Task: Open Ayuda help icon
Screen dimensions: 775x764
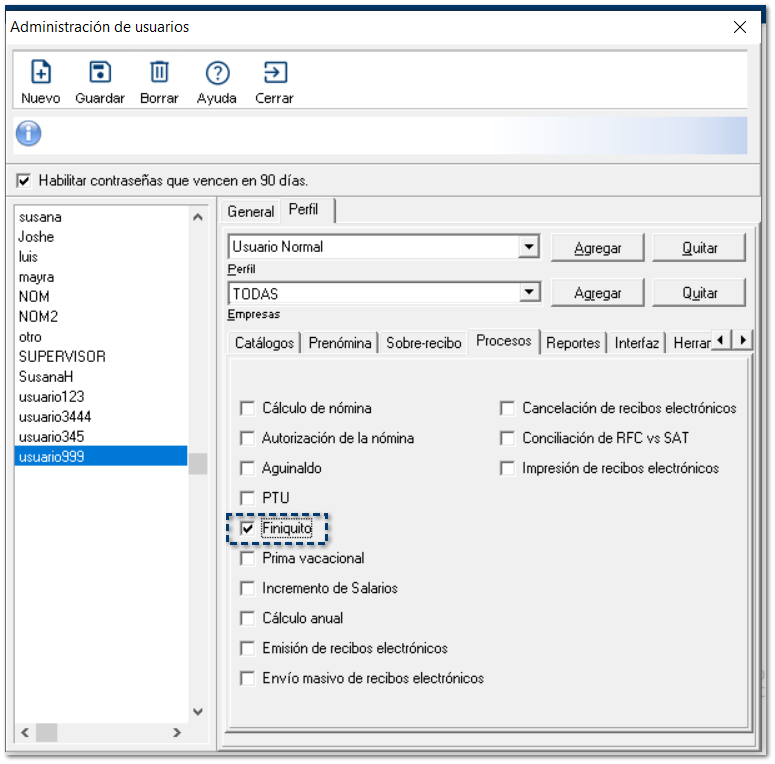Action: (x=217, y=73)
